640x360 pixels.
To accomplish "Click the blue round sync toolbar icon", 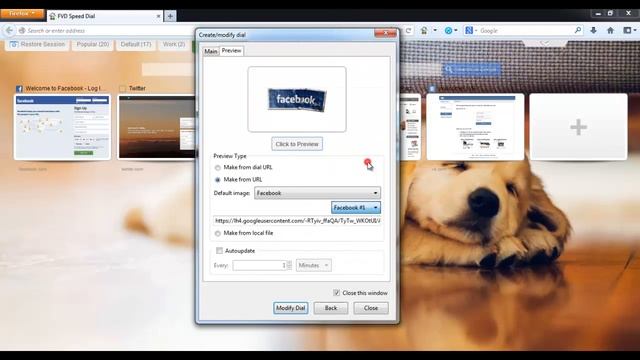I will tap(448, 31).
